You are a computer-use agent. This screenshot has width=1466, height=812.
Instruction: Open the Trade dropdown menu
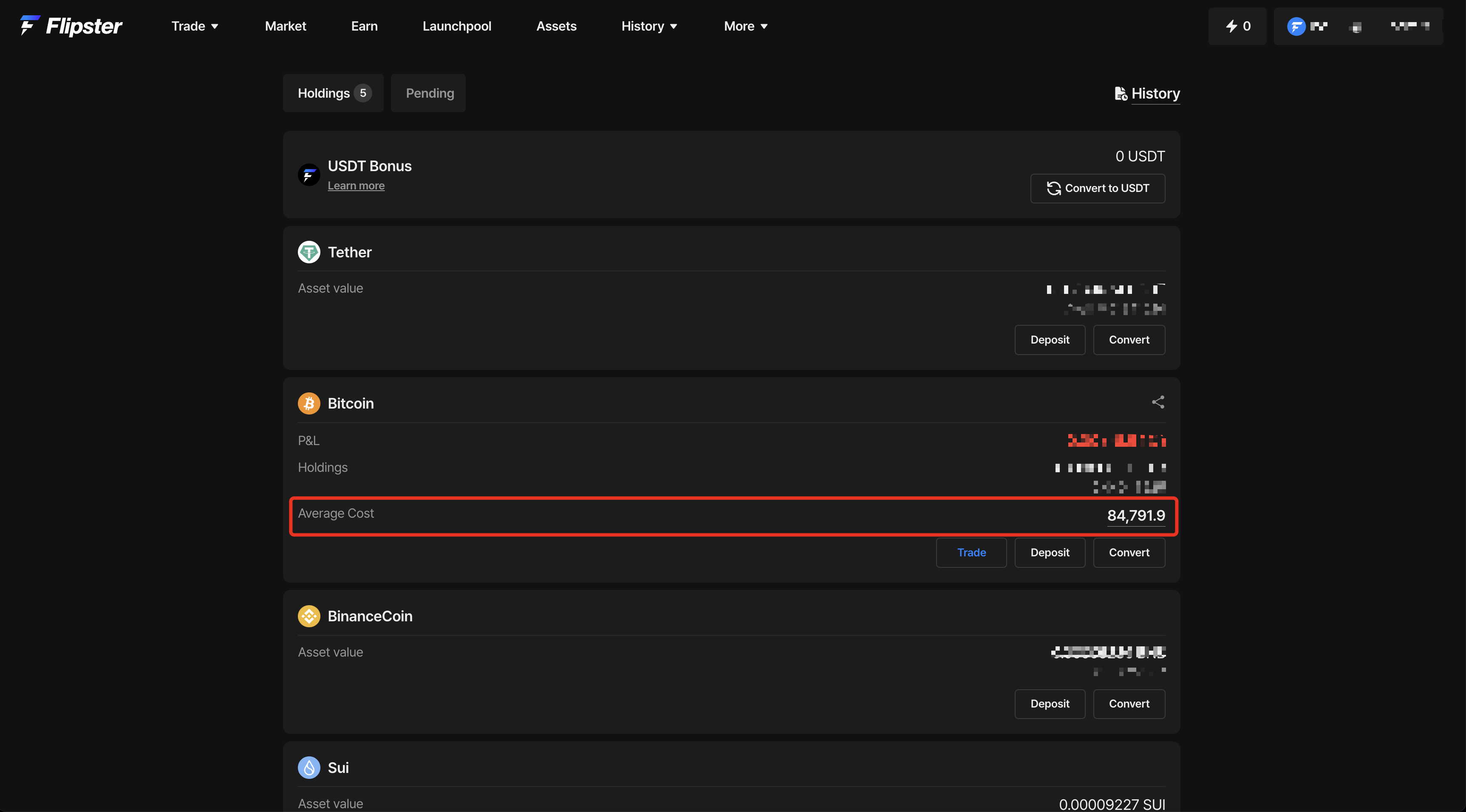pyautogui.click(x=195, y=26)
